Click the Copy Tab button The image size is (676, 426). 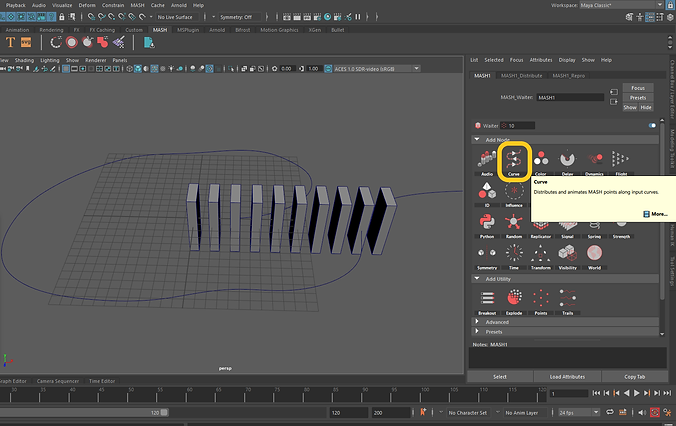[635, 377]
